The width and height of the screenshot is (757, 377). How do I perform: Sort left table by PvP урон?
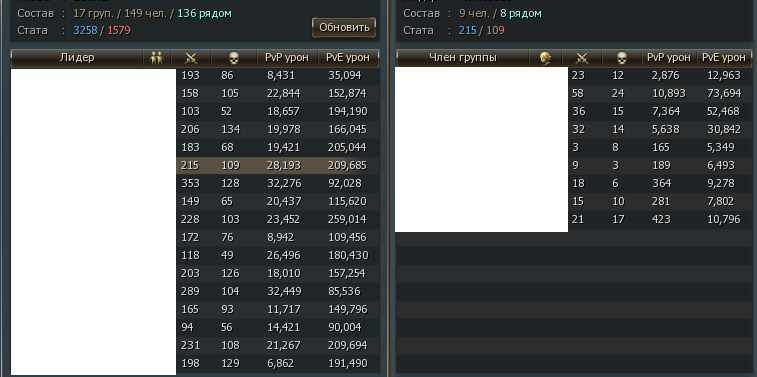pos(287,58)
